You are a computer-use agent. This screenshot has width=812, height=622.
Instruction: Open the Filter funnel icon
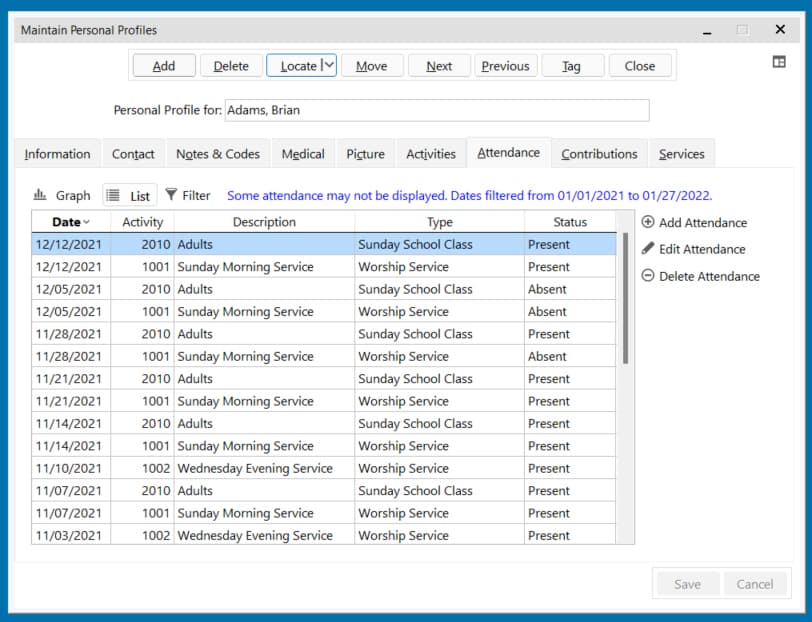click(171, 194)
